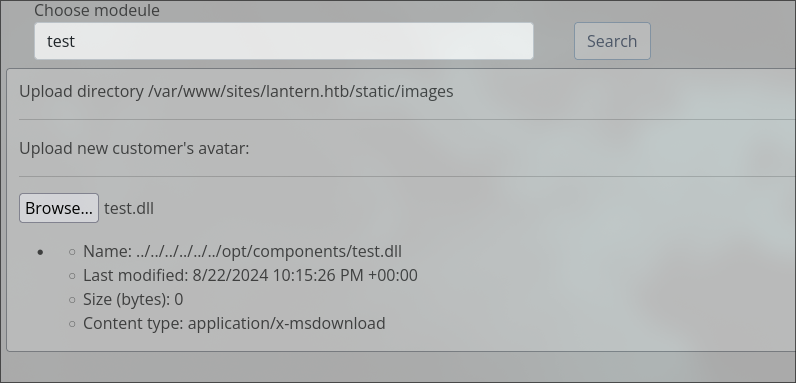Image resolution: width=796 pixels, height=383 pixels.
Task: Open the Browse... file picker button
Action: point(59,208)
